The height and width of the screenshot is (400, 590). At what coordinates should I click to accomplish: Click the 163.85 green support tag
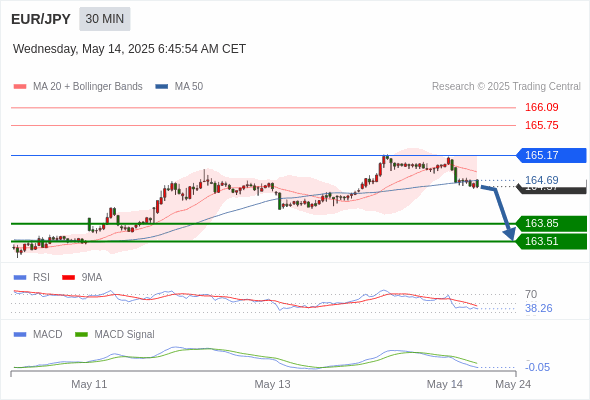551,224
